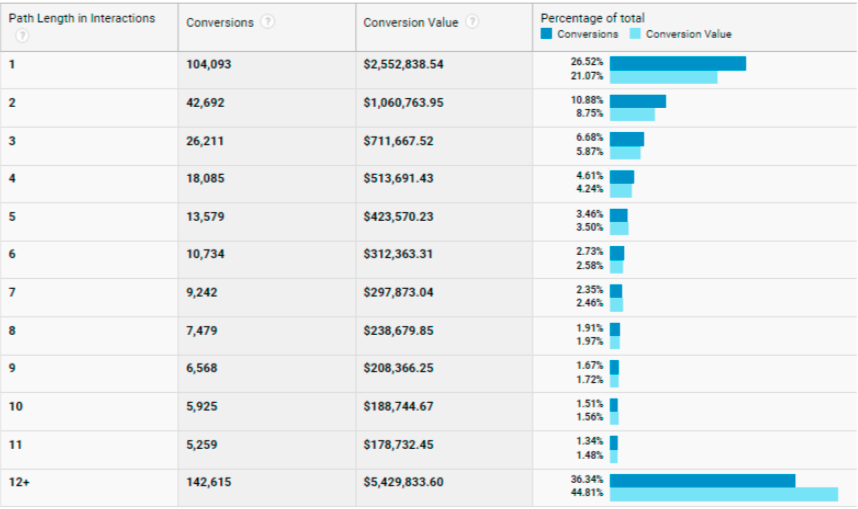Select conversions value 7,479
This screenshot has width=858, height=509.
point(201,330)
